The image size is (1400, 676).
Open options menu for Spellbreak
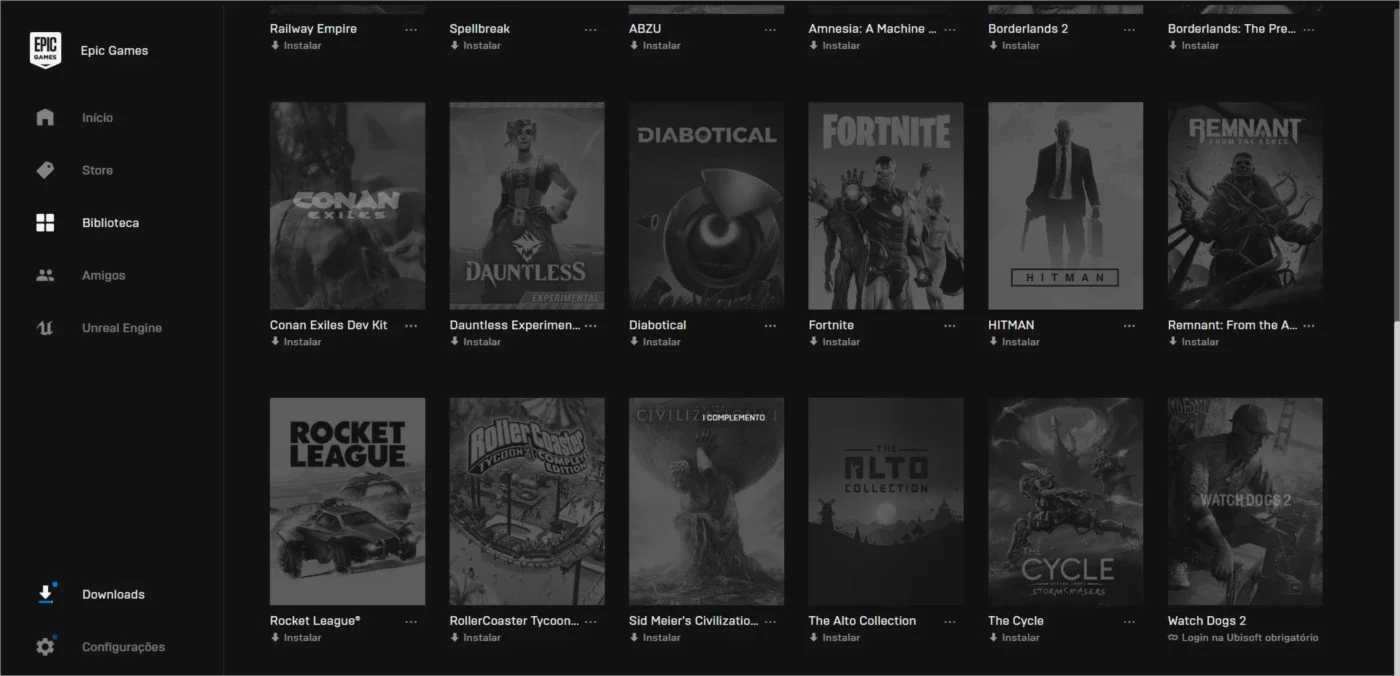tap(590, 30)
